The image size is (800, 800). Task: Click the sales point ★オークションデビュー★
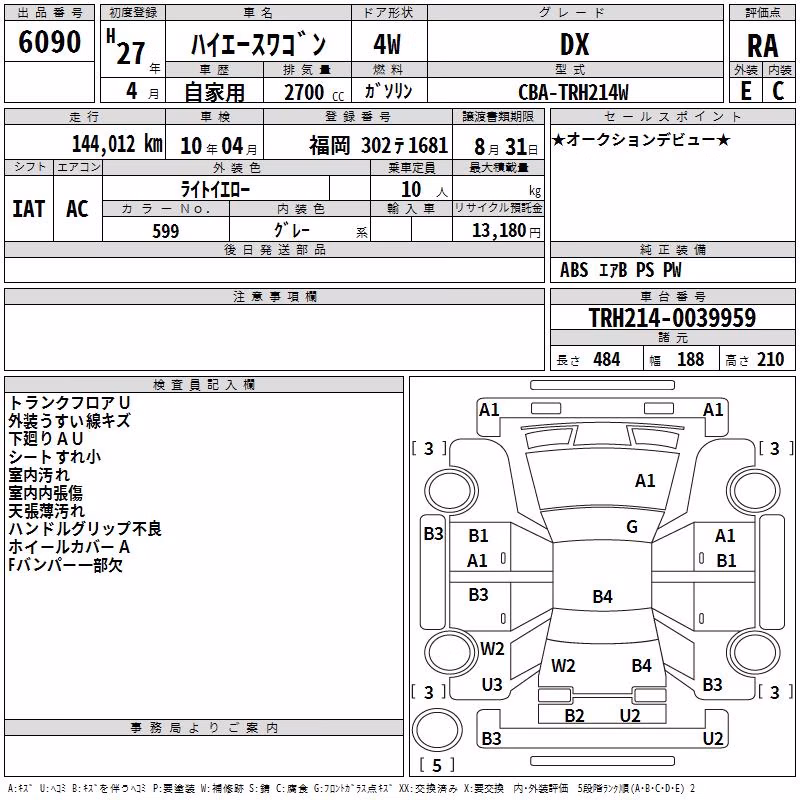coord(641,139)
